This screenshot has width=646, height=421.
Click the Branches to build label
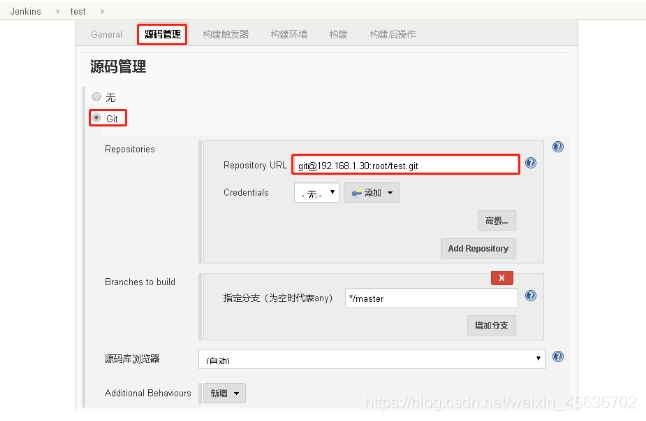click(x=140, y=282)
